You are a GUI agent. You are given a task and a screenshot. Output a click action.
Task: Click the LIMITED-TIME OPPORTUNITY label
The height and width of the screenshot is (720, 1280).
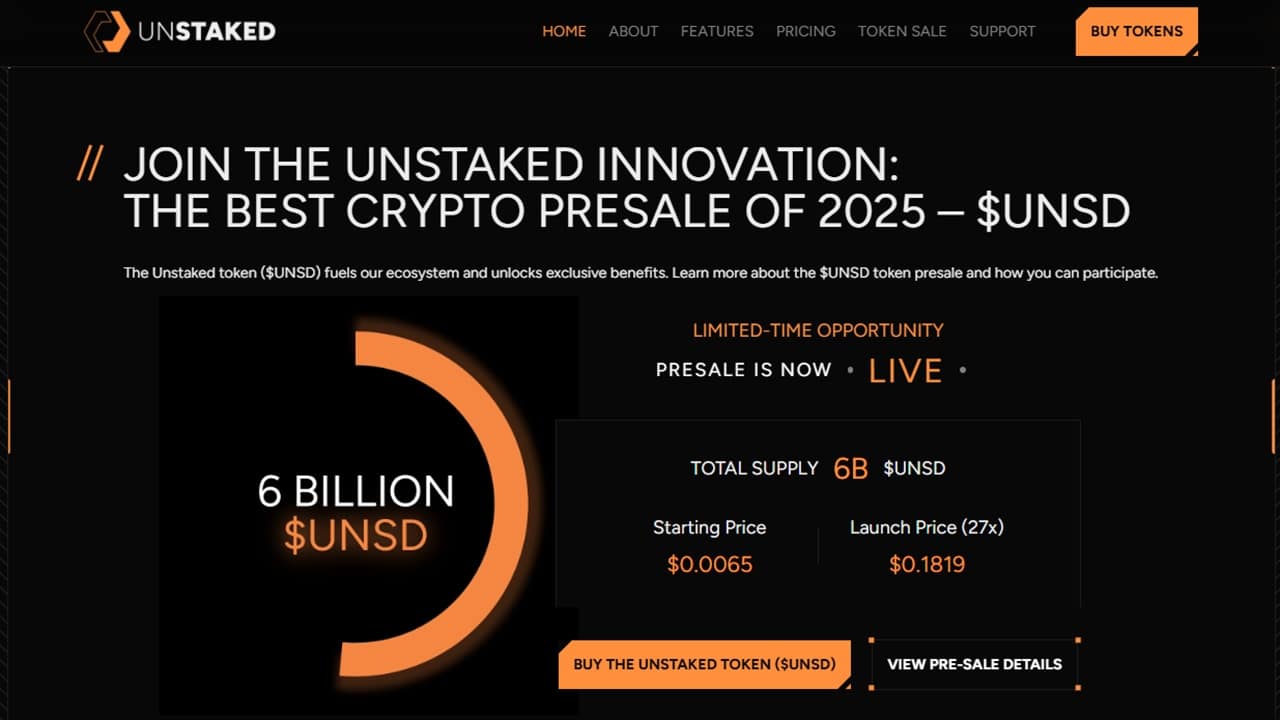tap(818, 330)
